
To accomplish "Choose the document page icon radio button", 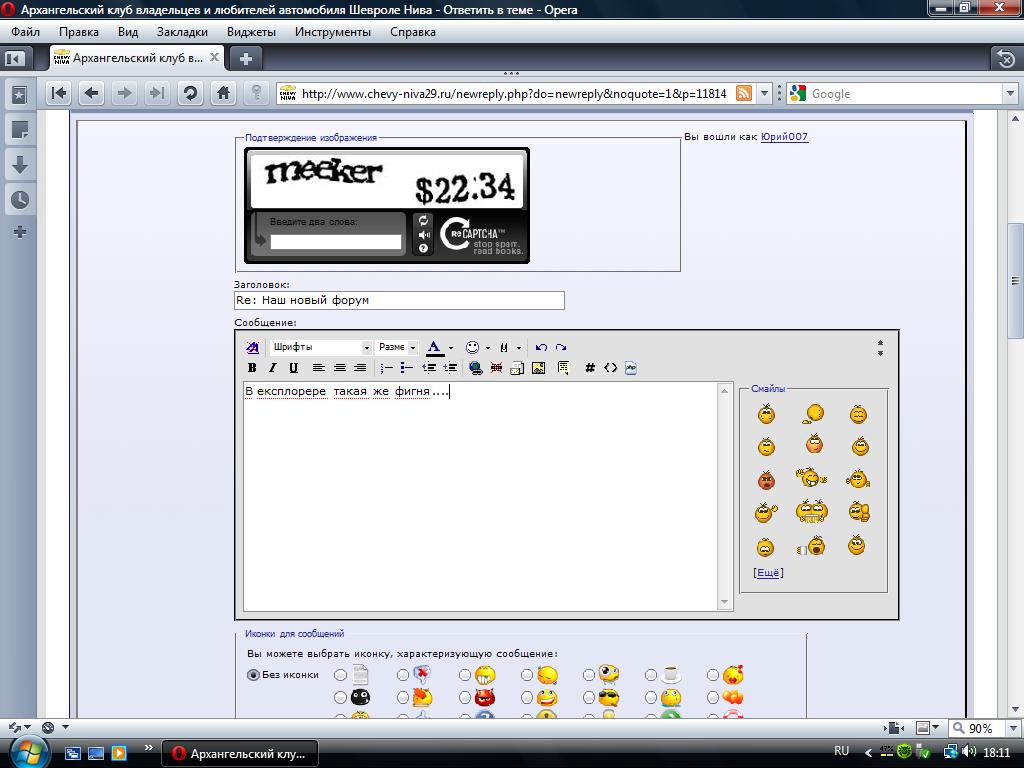I will 341,675.
